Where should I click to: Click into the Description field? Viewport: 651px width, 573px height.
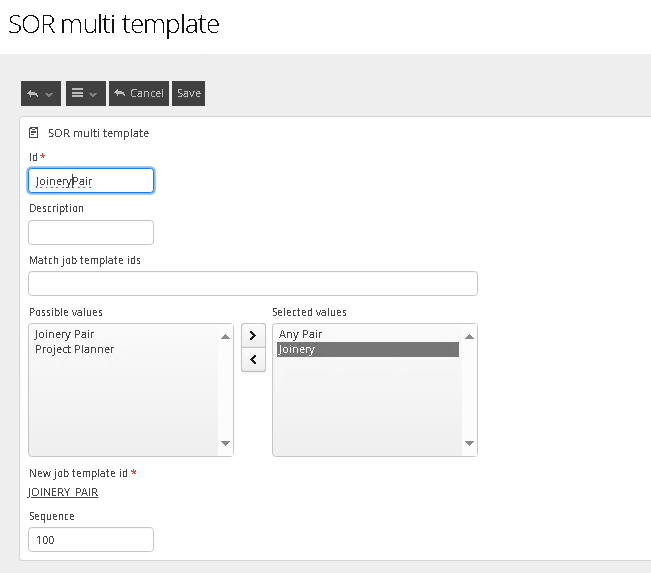pyautogui.click(x=91, y=233)
